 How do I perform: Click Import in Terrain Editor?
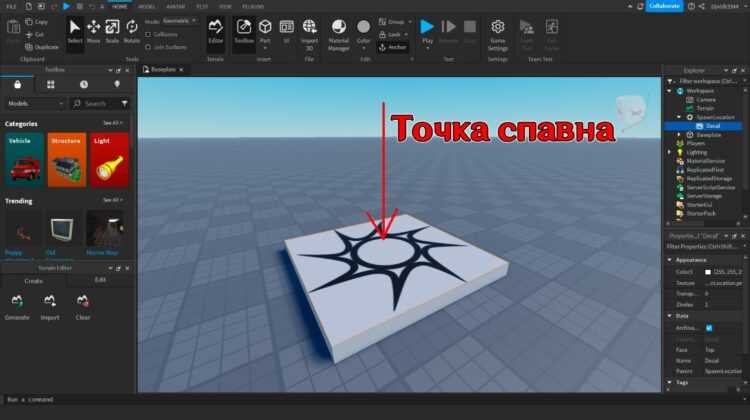(x=50, y=307)
